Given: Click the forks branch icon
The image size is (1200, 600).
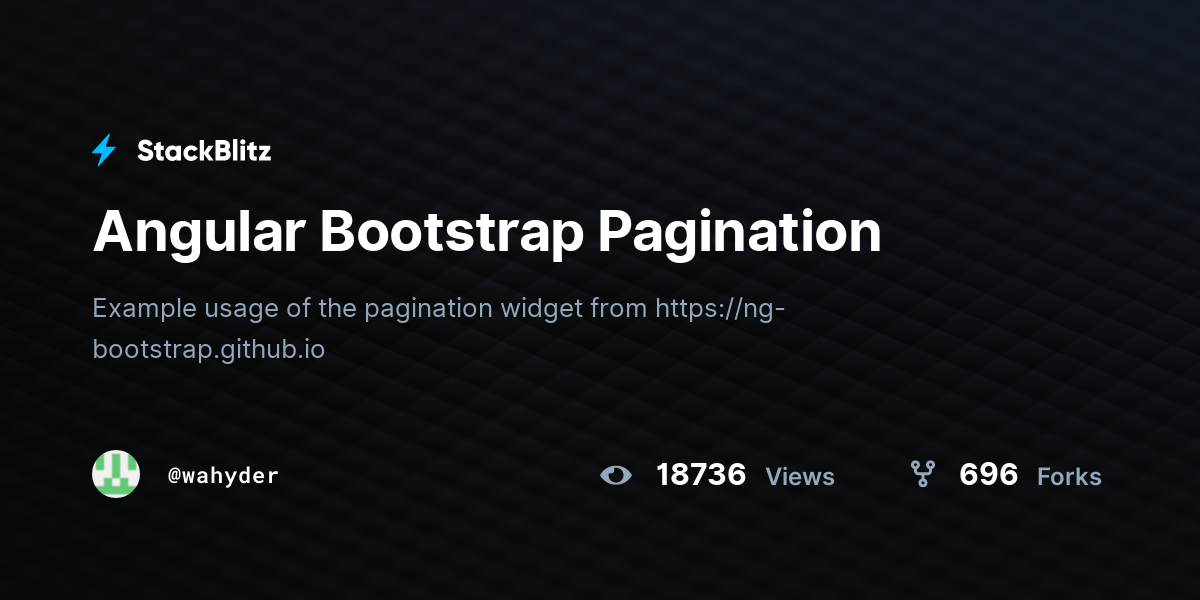Looking at the screenshot, I should click(x=922, y=474).
